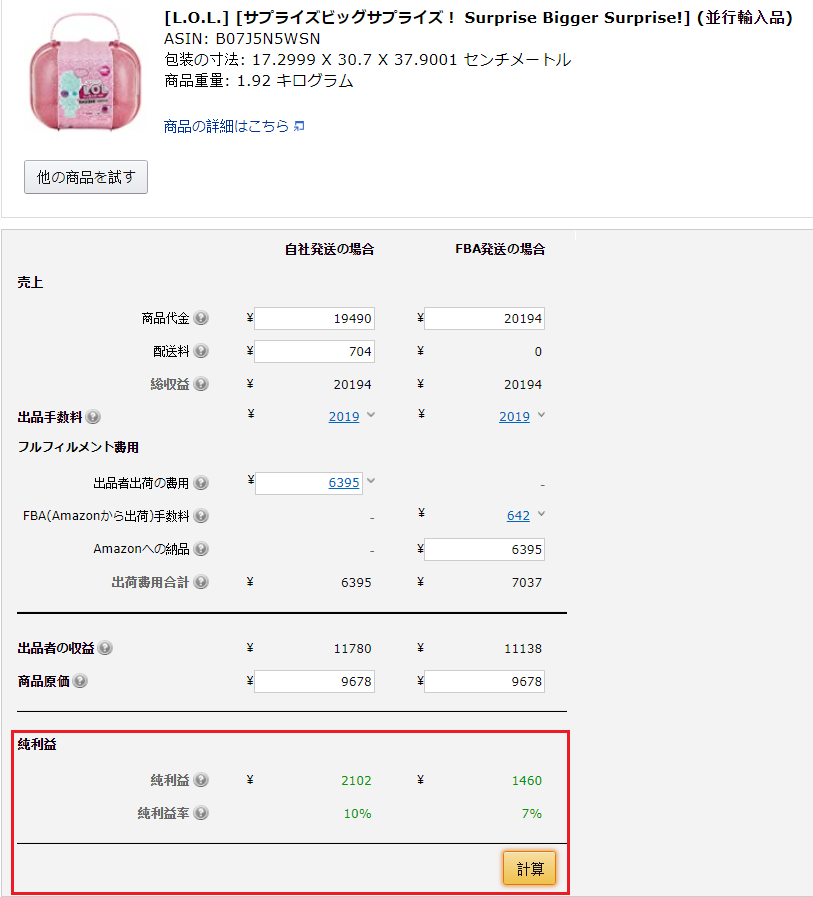Click 配送料 field showing 704
The height and width of the screenshot is (897, 813).
coord(314,351)
